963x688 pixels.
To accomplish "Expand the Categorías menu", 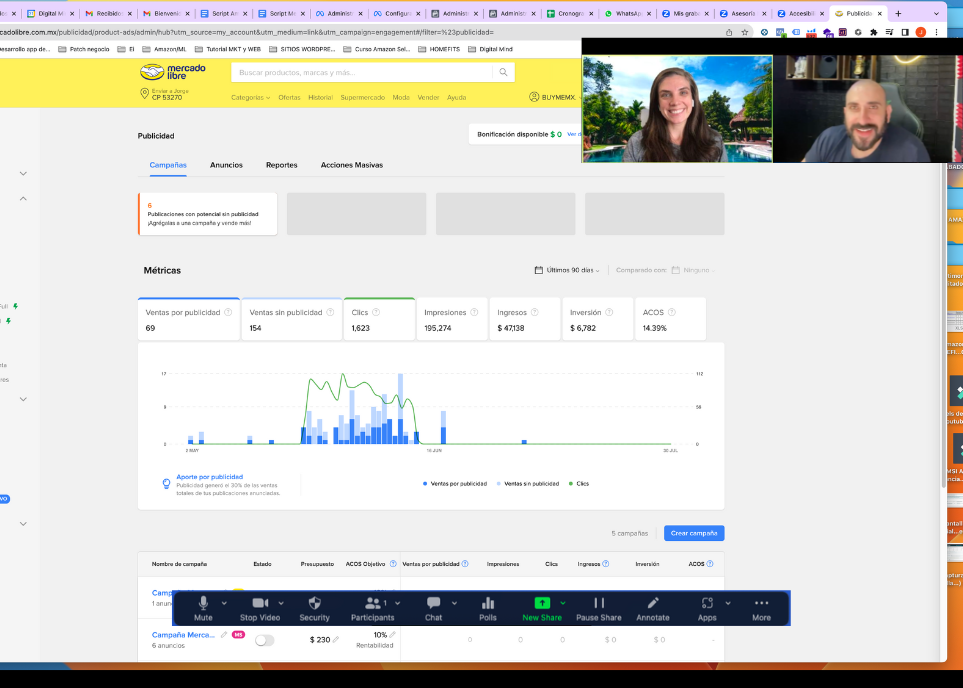I will (251, 97).
